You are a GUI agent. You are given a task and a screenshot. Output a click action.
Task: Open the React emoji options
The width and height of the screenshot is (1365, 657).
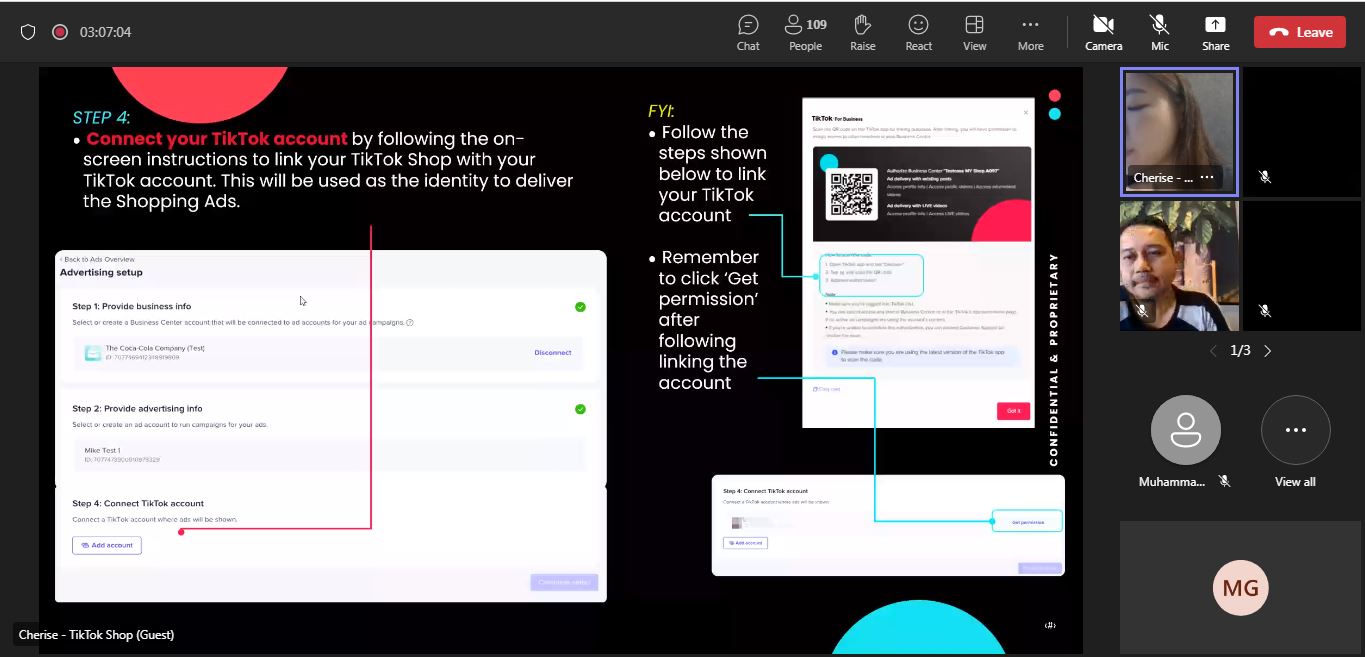[918, 32]
